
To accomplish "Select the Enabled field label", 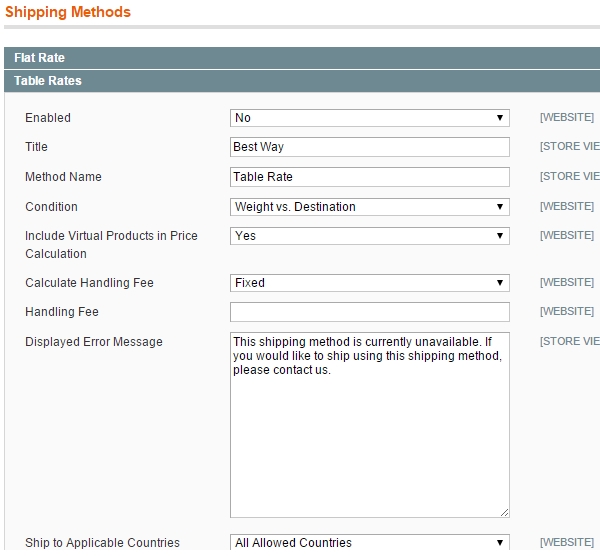I will (48, 118).
